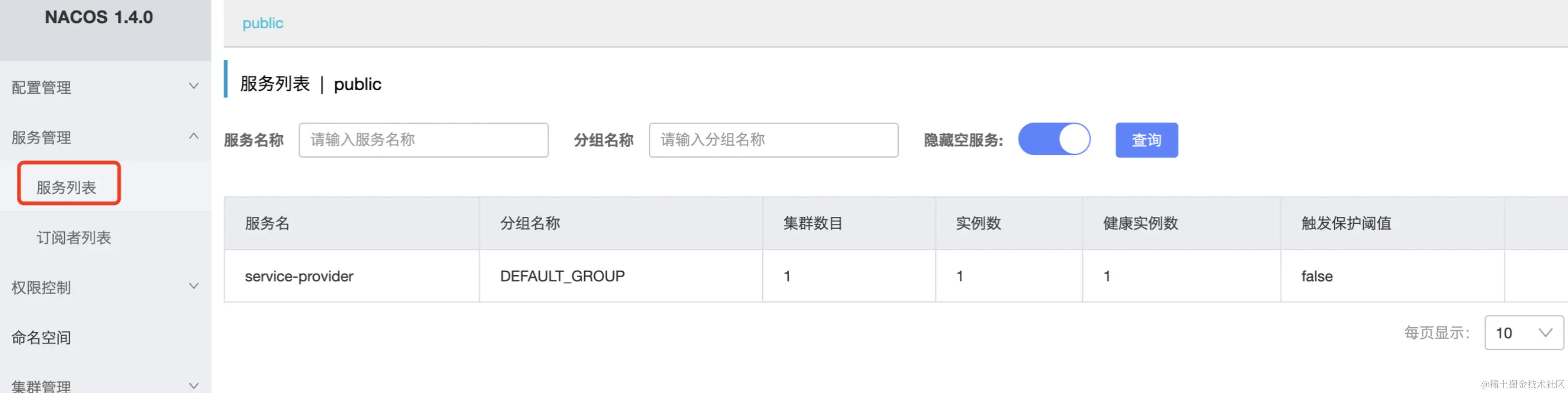The width and height of the screenshot is (1568, 393).
Task: Click the 配置管理 menu label
Action: 41,87
